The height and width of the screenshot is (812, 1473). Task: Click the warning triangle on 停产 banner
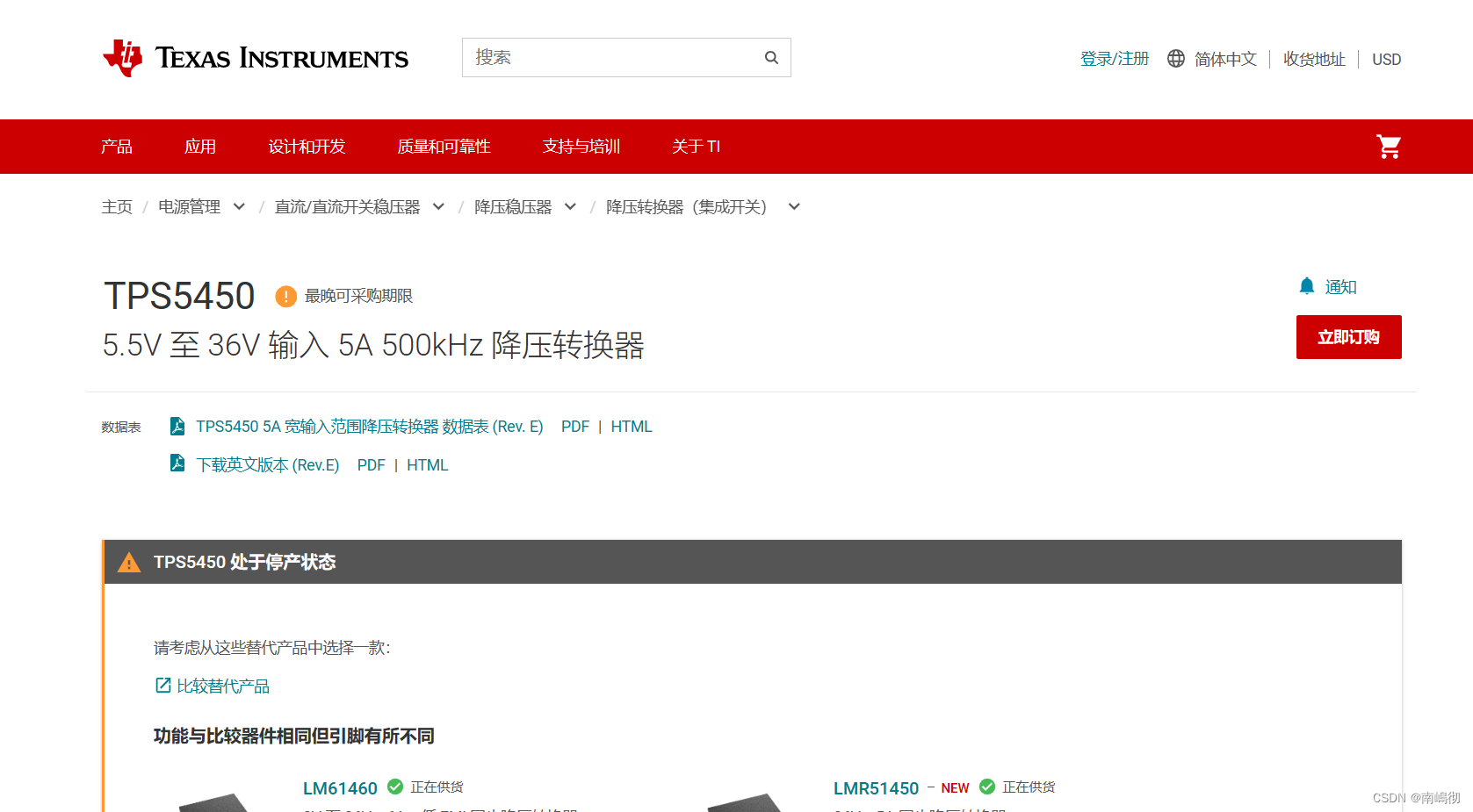[x=129, y=563]
